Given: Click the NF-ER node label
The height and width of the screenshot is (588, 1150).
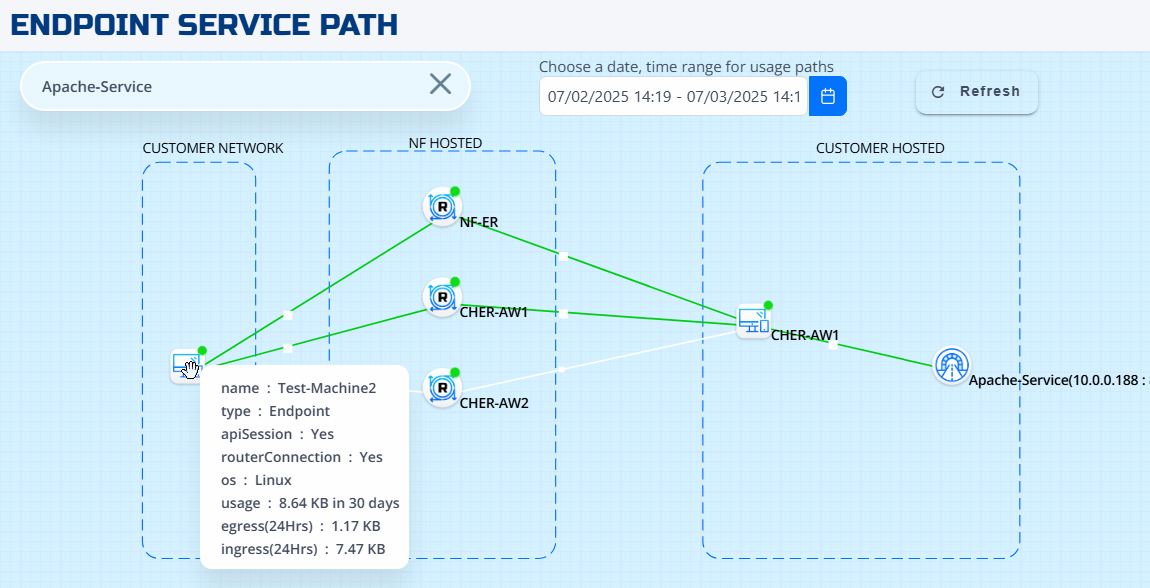Looking at the screenshot, I should (x=480, y=222).
